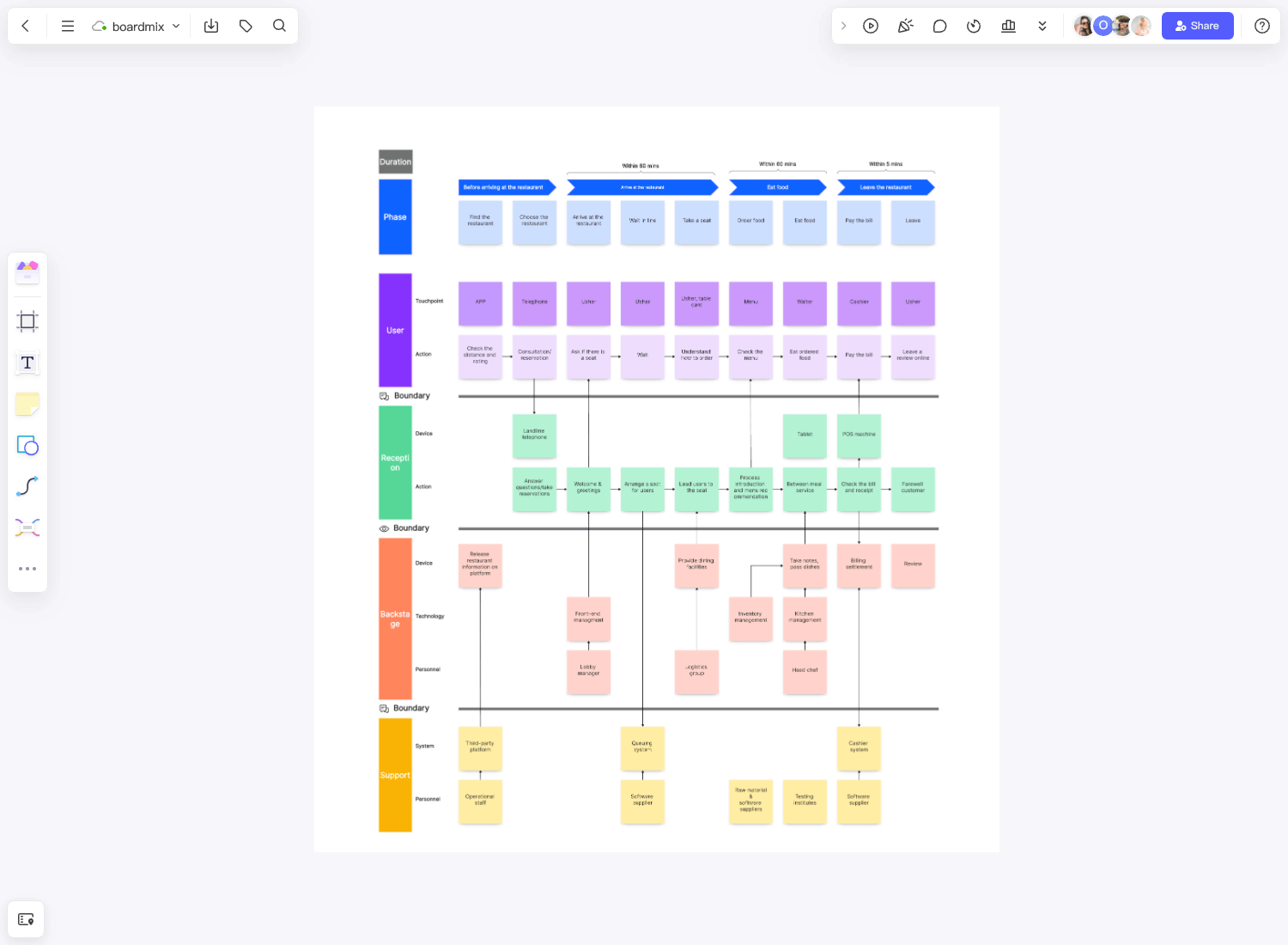Open the hamburger main menu
The width and height of the screenshot is (1288, 945).
click(x=68, y=26)
